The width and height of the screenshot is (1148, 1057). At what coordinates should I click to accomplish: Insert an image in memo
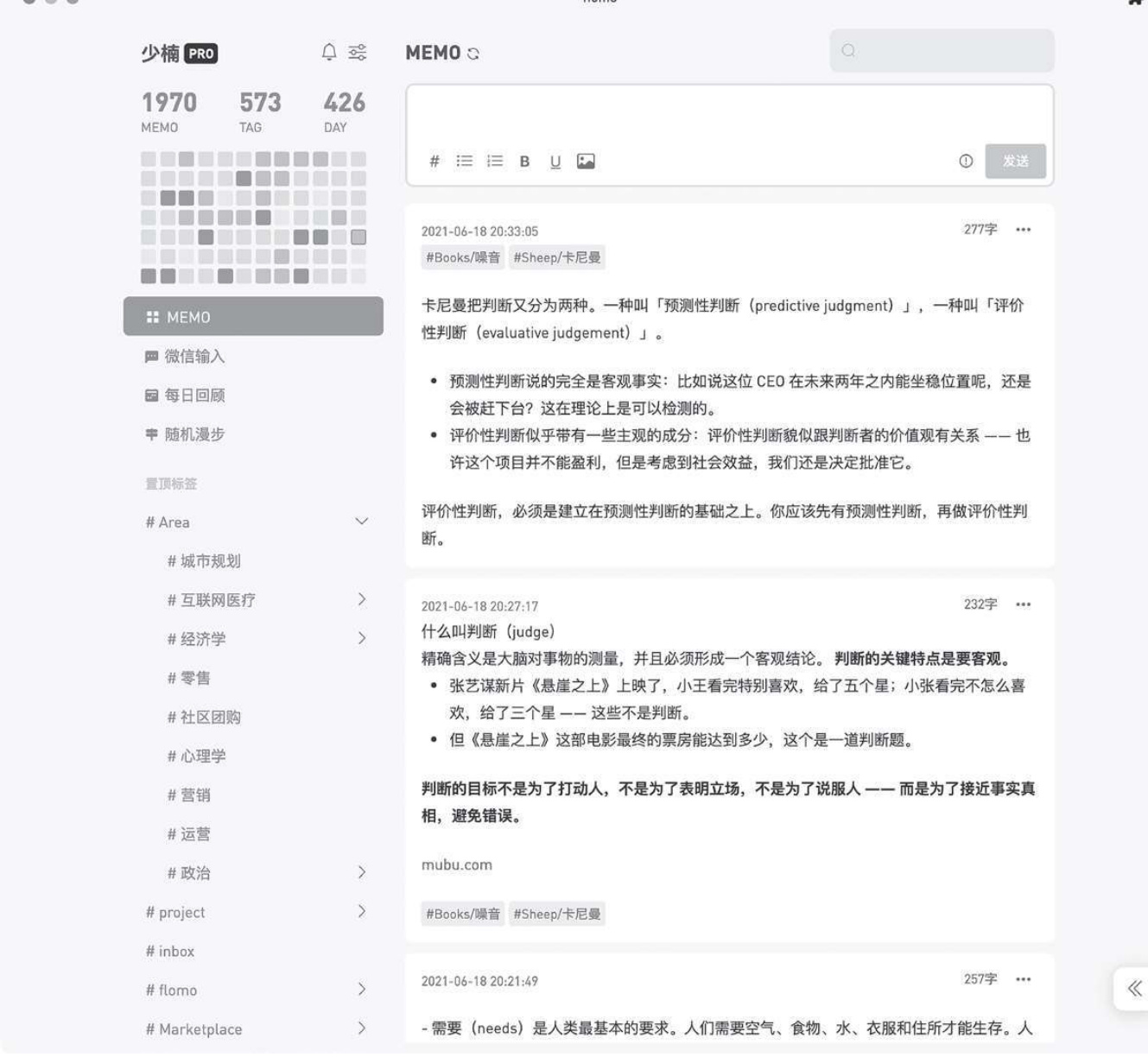click(x=586, y=161)
